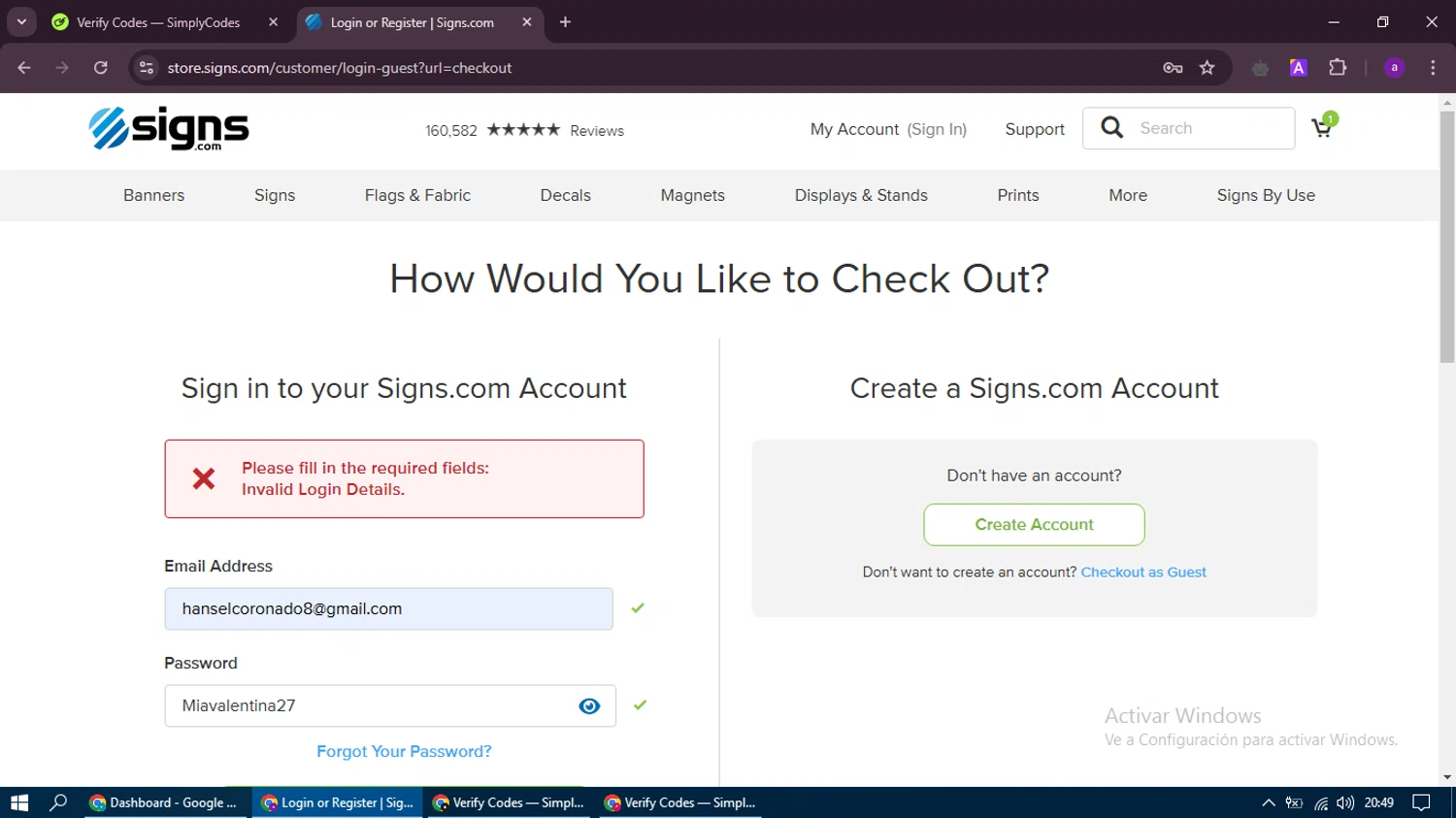The height and width of the screenshot is (818, 1456).
Task: Open the Extensions puzzle icon
Action: 1338,68
